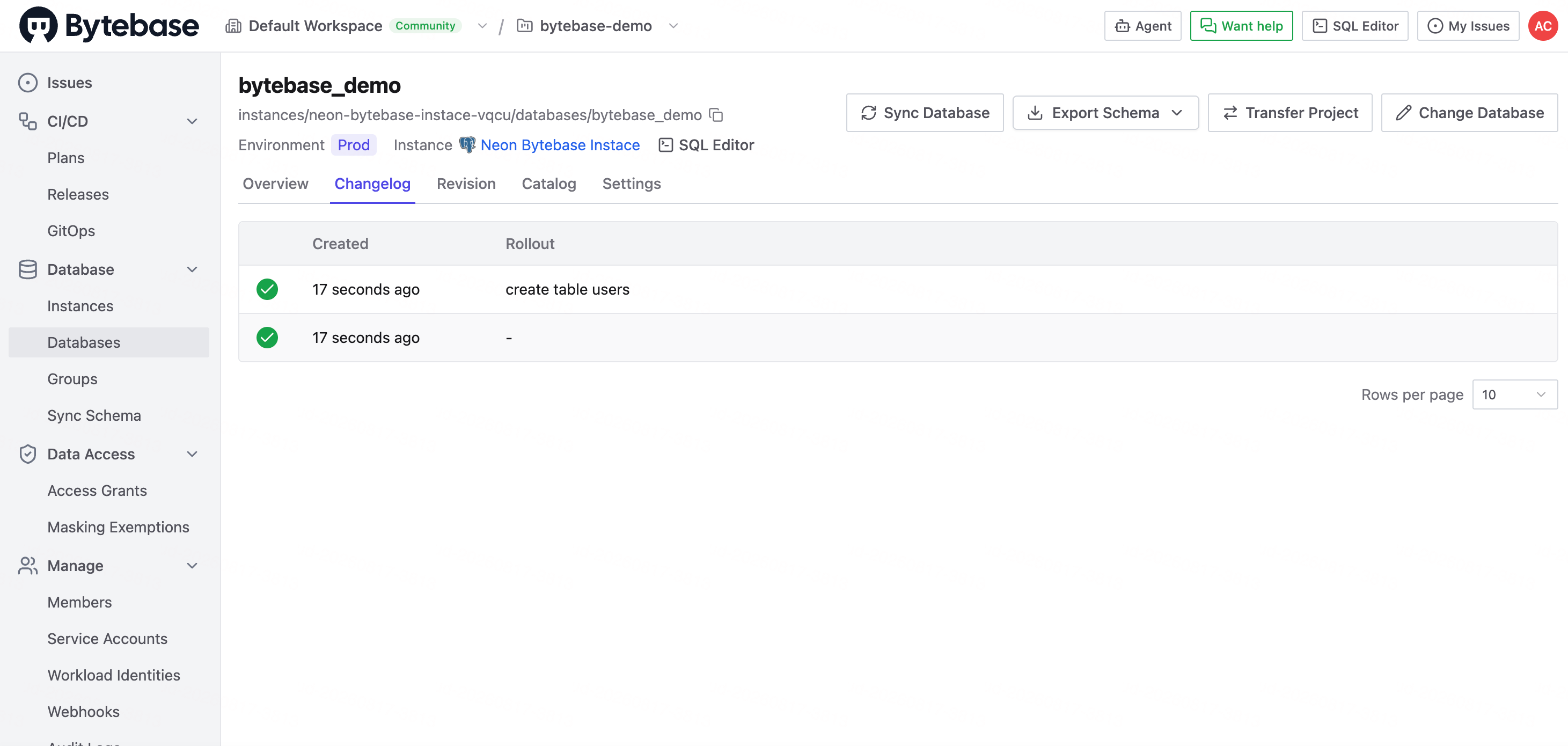
Task: Click the Database cylinder icon in sidebar
Action: (27, 269)
